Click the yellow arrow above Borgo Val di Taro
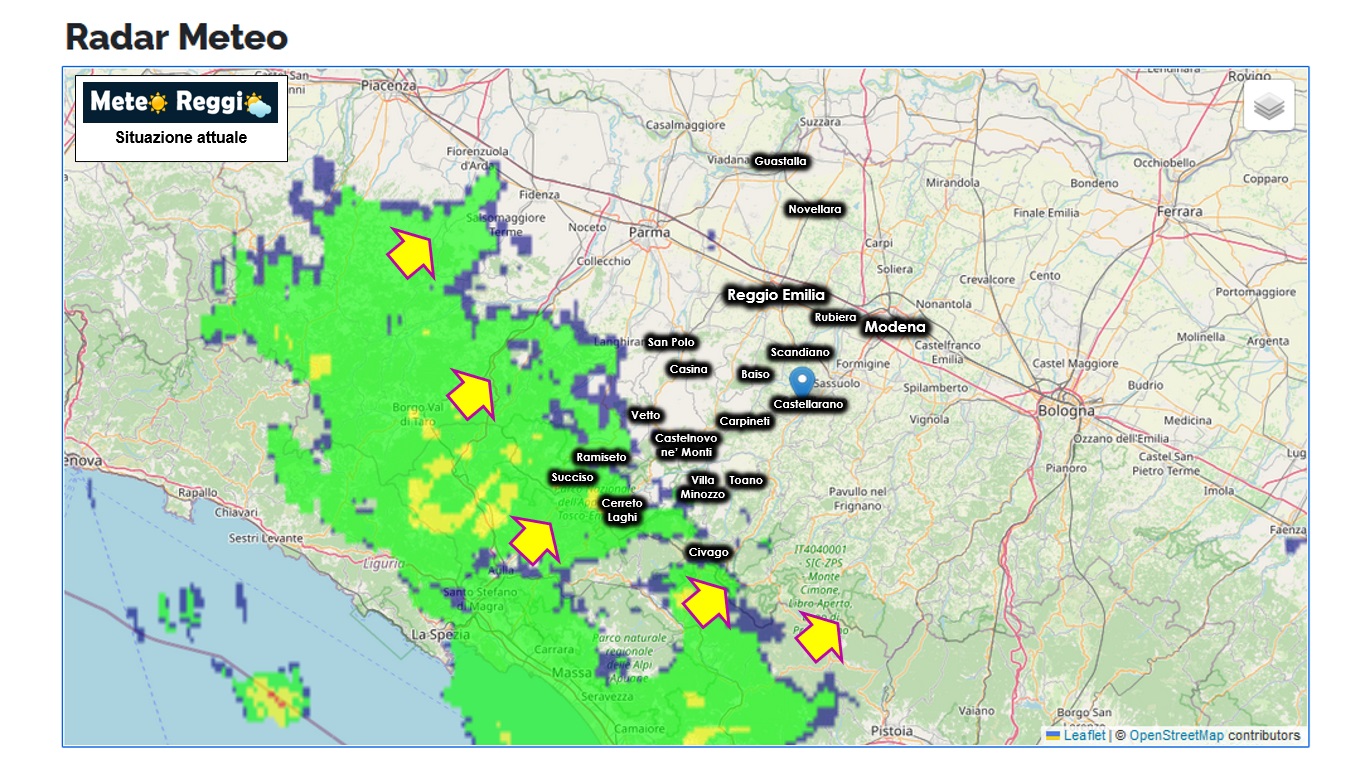The width and height of the screenshot is (1365, 767). tap(472, 394)
